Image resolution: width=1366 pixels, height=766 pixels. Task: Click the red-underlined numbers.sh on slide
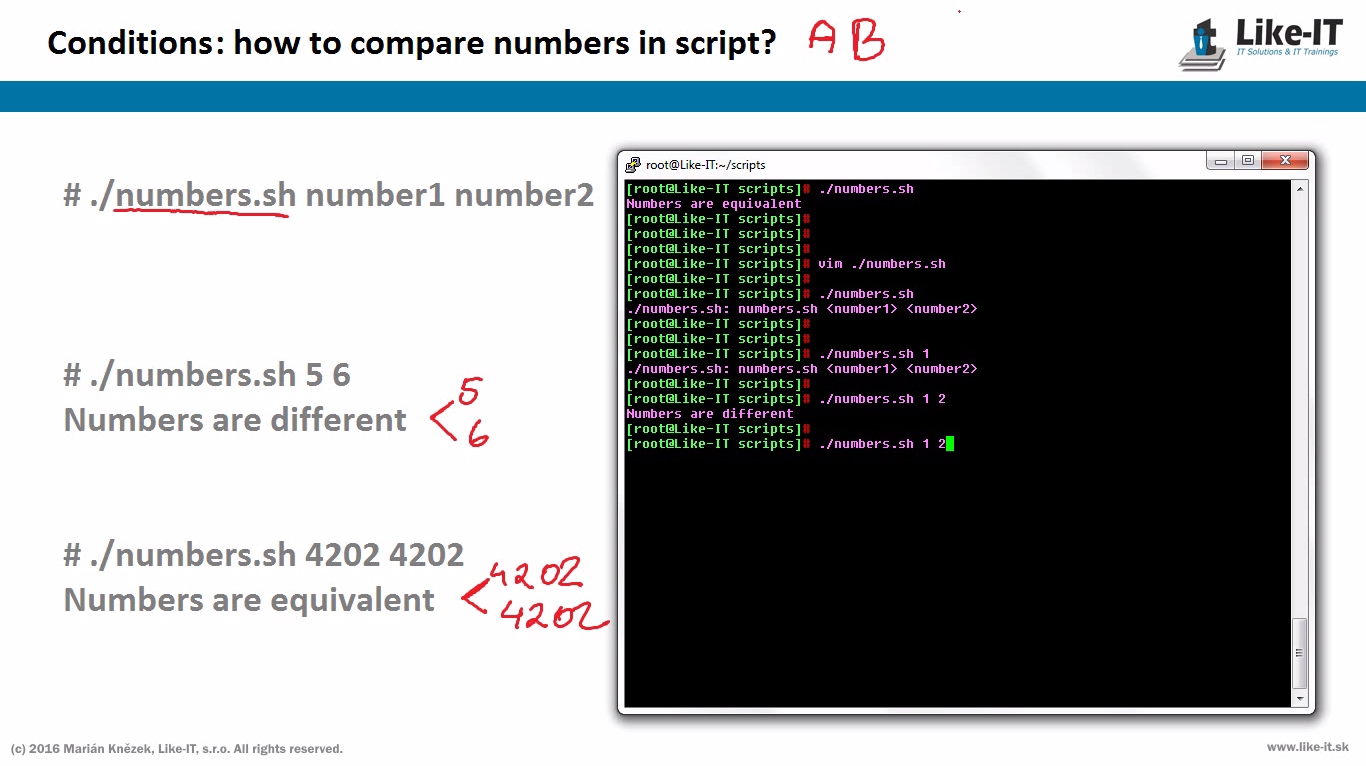tap(205, 195)
